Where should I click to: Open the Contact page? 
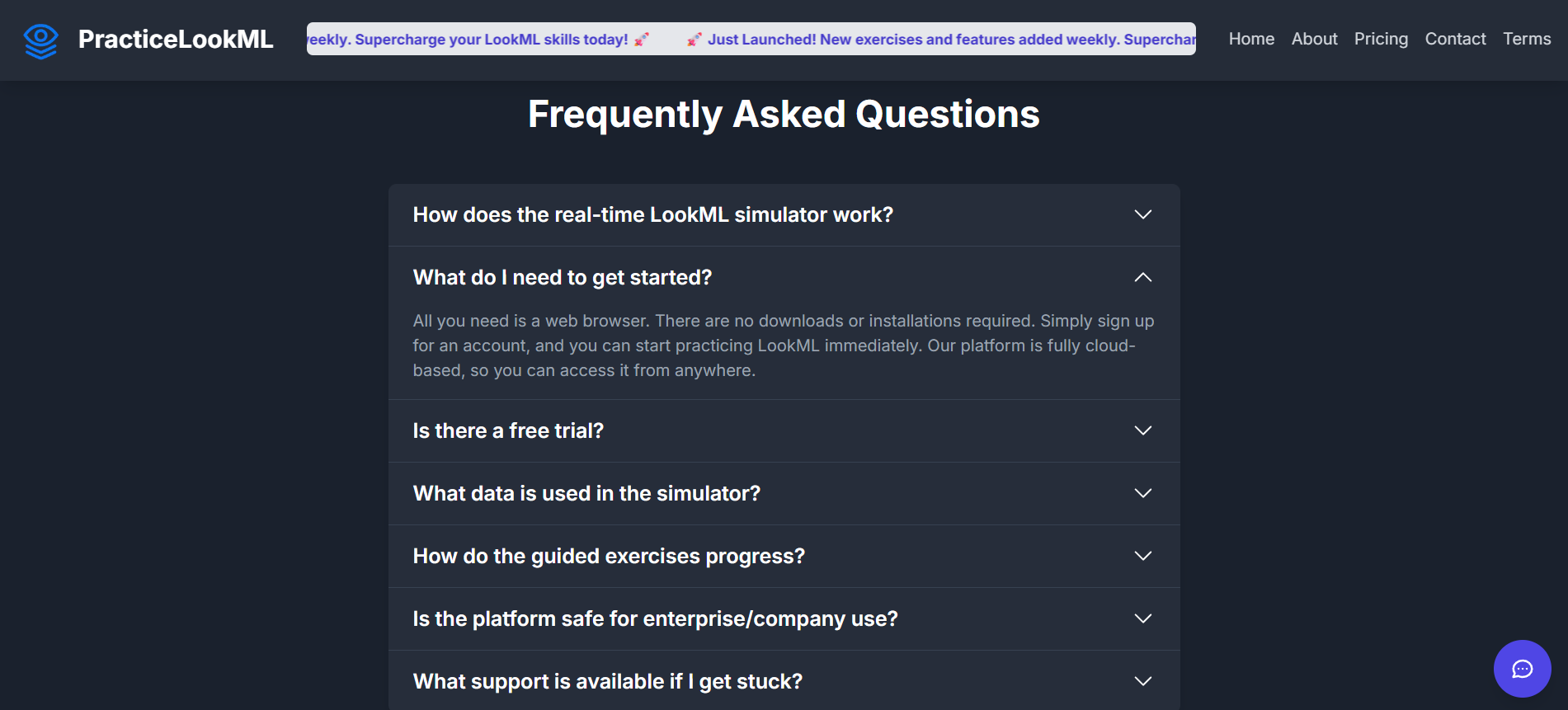click(x=1455, y=39)
